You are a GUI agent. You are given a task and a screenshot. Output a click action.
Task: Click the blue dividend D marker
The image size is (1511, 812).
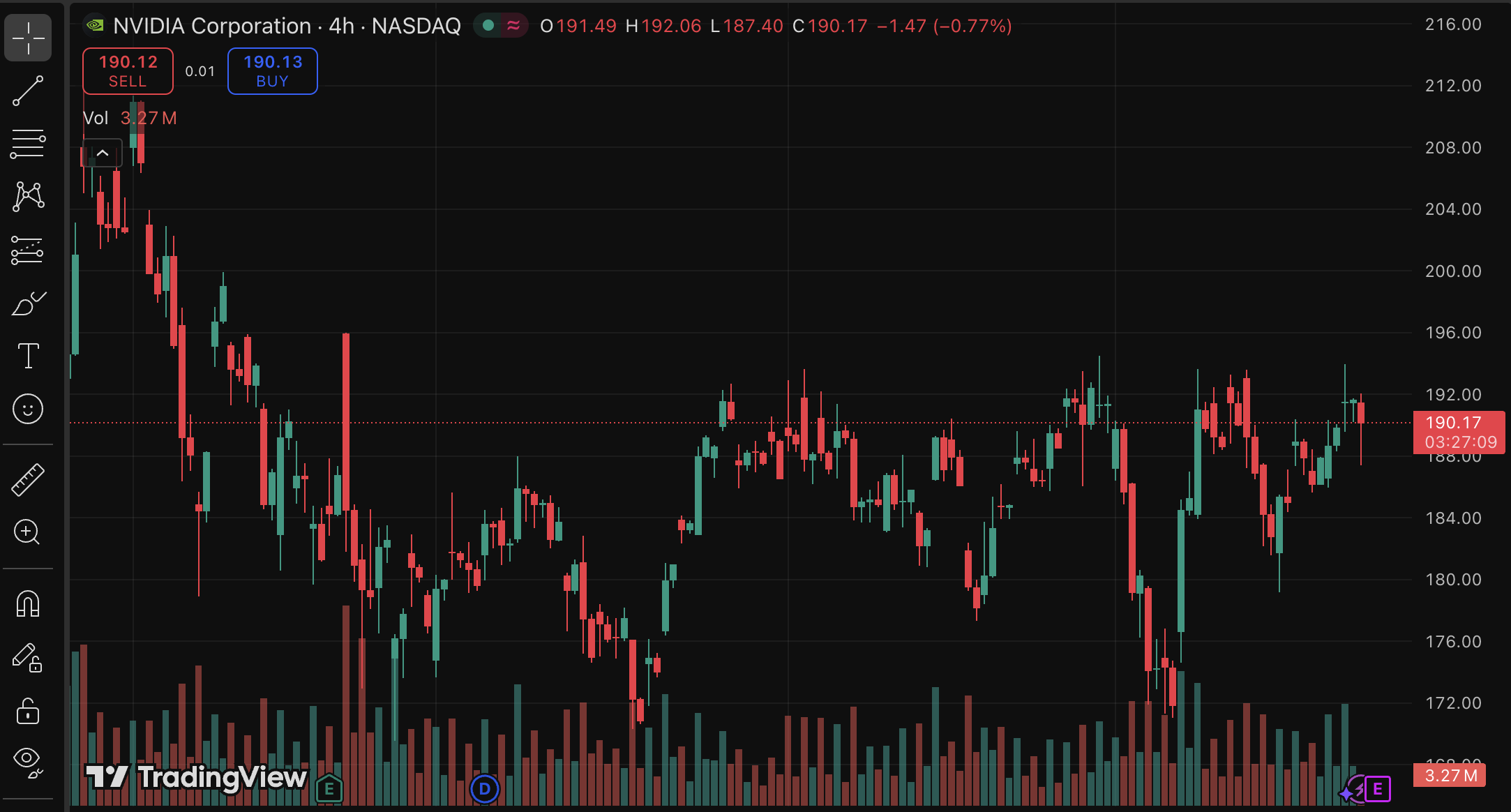[484, 790]
